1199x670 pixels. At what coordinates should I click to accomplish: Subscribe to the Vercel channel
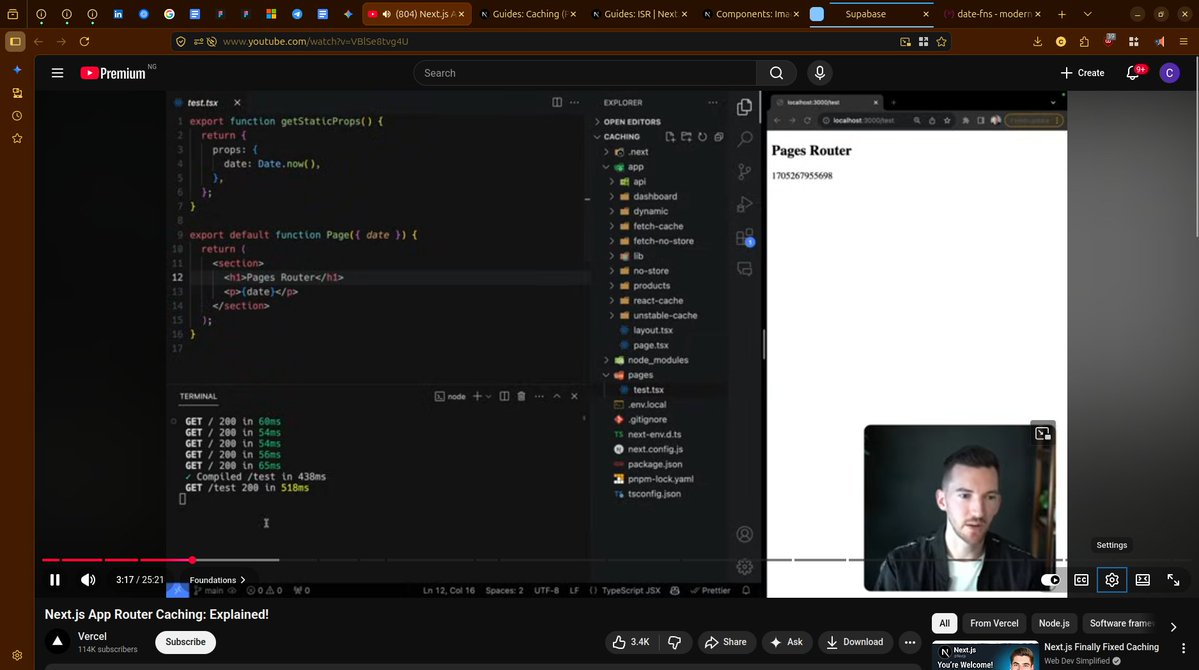tap(185, 642)
